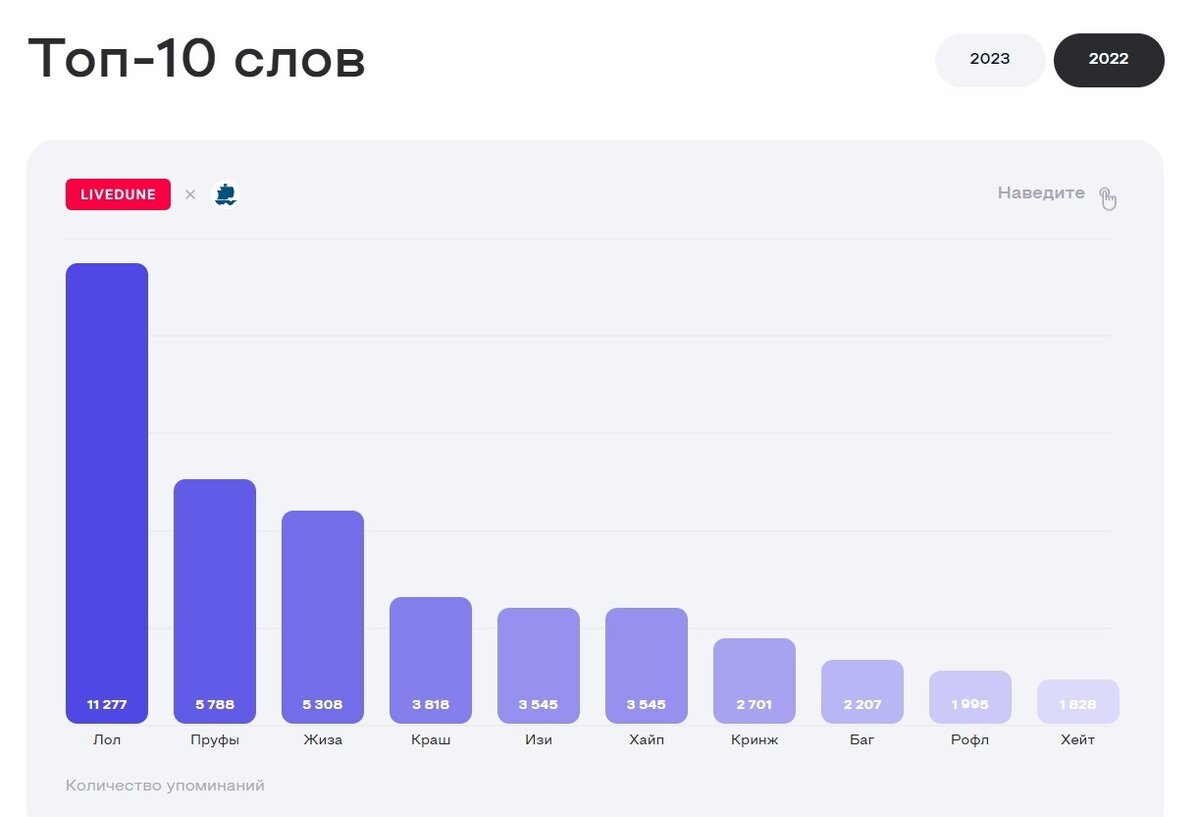This screenshot has height=817, width=1200.
Task: Click the Топ-10 слов heading
Action: 197,59
